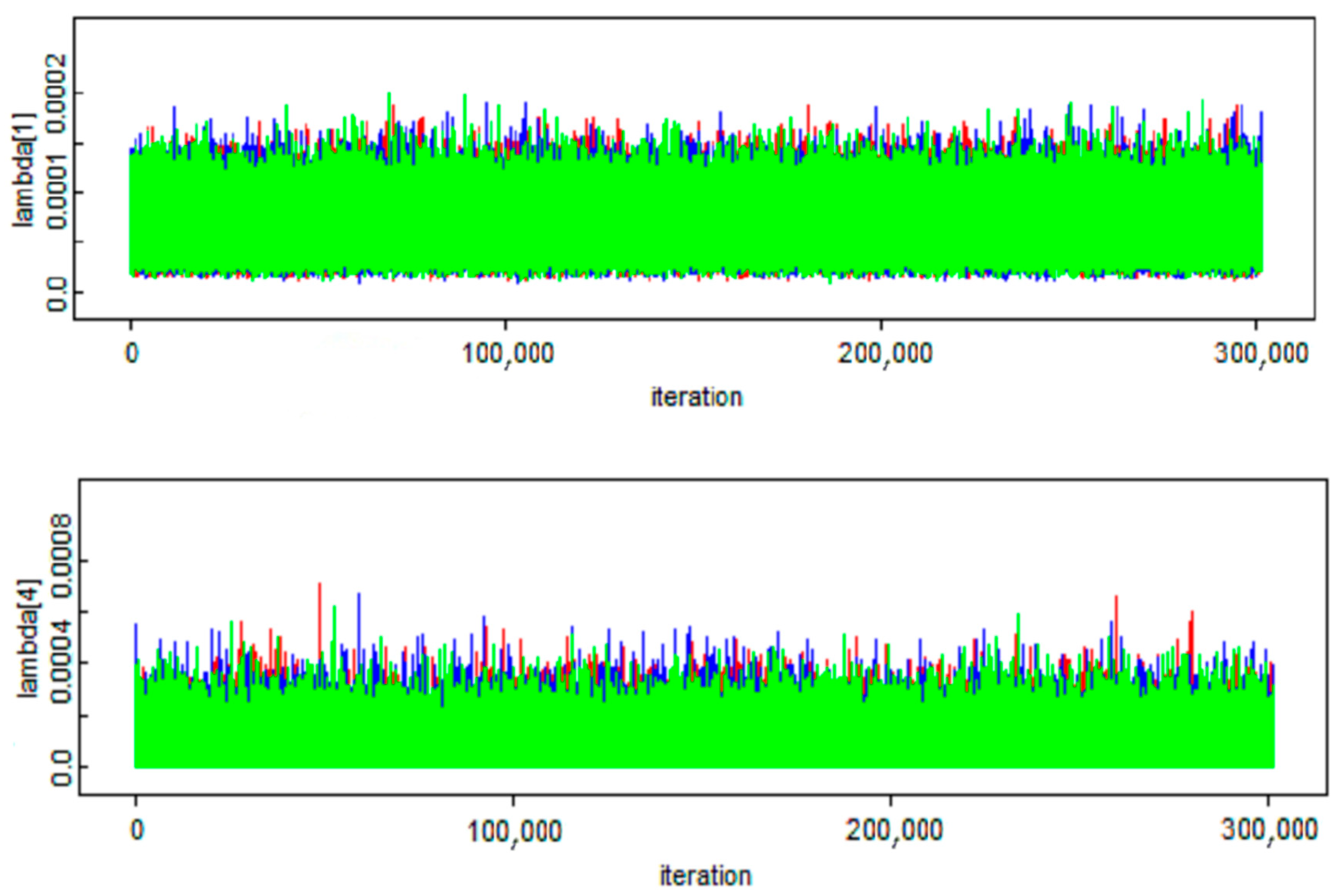Viewport: 1344px width, 896px height.
Task: Click the 200,000 x-tick label under lambda[1] plot
Action: click(x=885, y=354)
